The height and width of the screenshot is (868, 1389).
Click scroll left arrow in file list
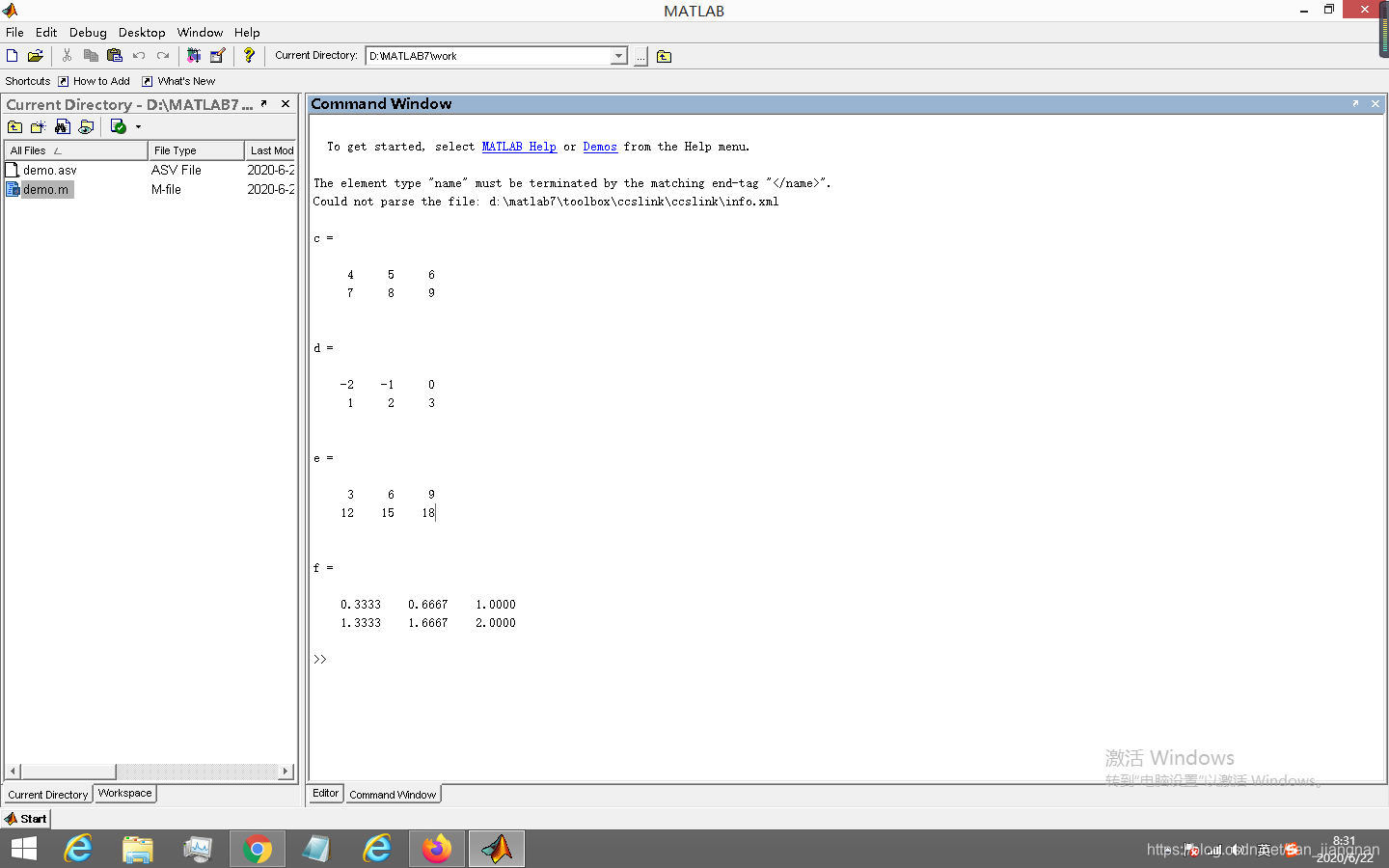(13, 772)
